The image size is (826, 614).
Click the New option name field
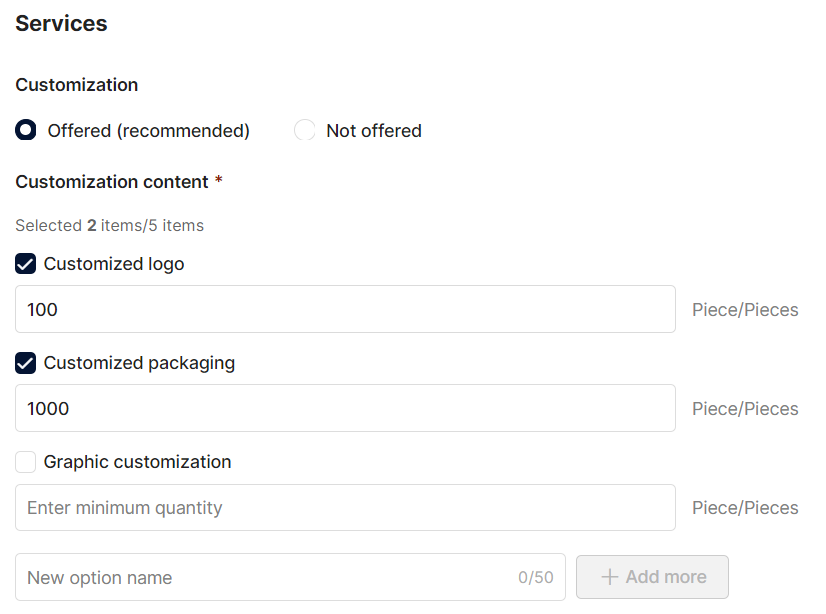click(x=290, y=577)
